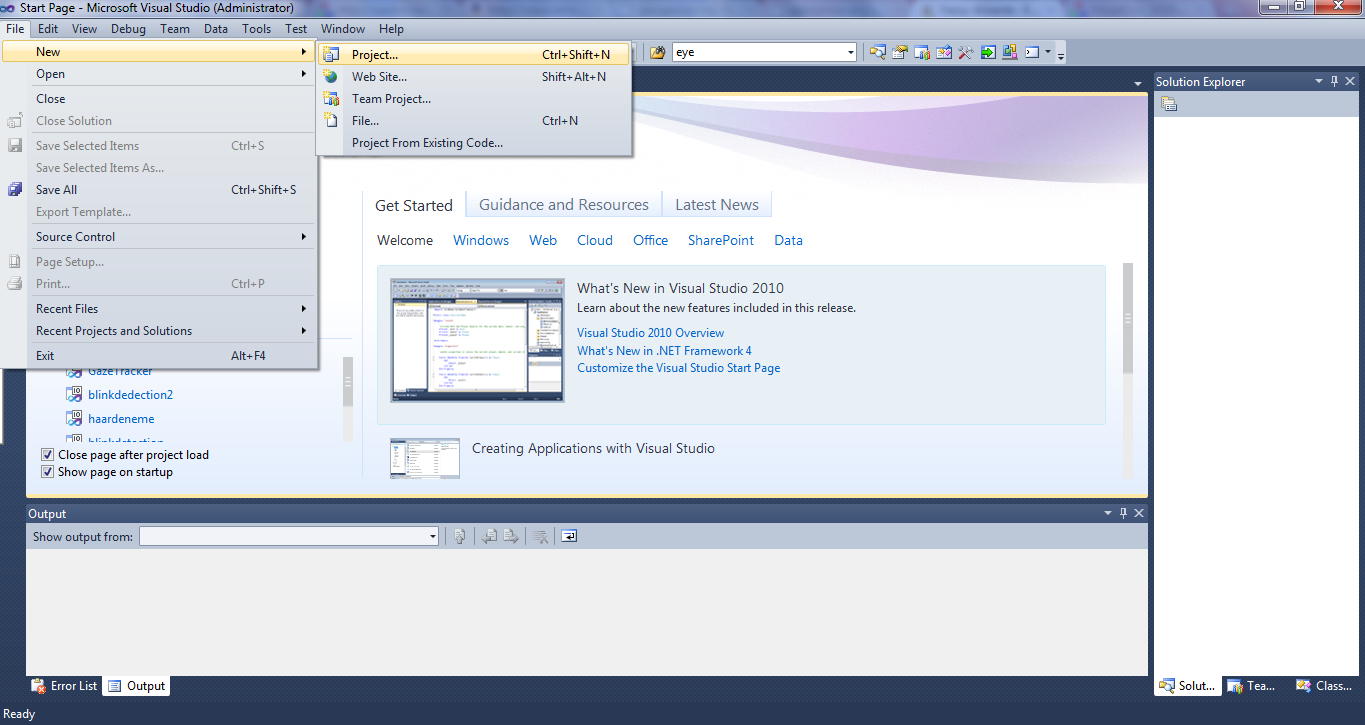Open the Command Window via its toolbar icon
This screenshot has width=1365, height=725.
click(1030, 51)
